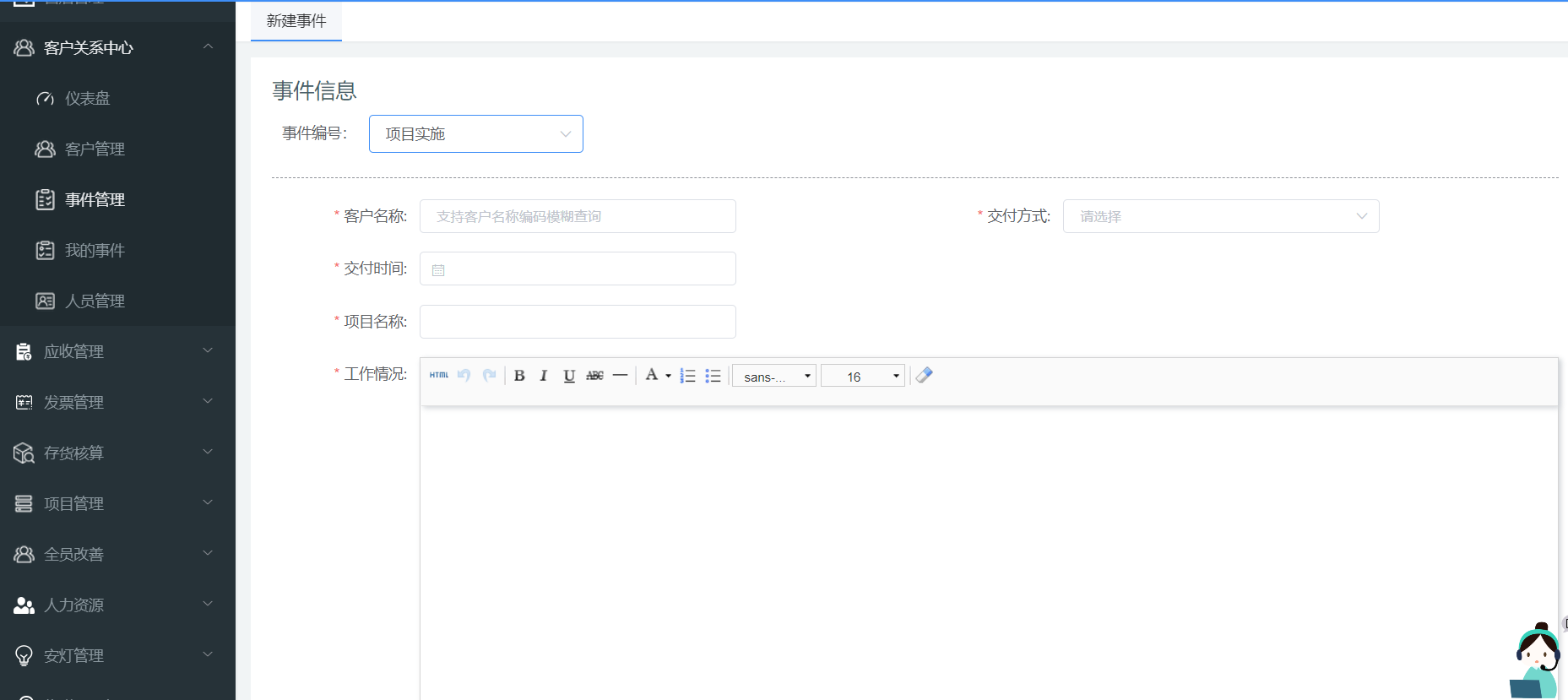Open the sans-serif font family dropdown
The height and width of the screenshot is (700, 1568).
tap(773, 377)
